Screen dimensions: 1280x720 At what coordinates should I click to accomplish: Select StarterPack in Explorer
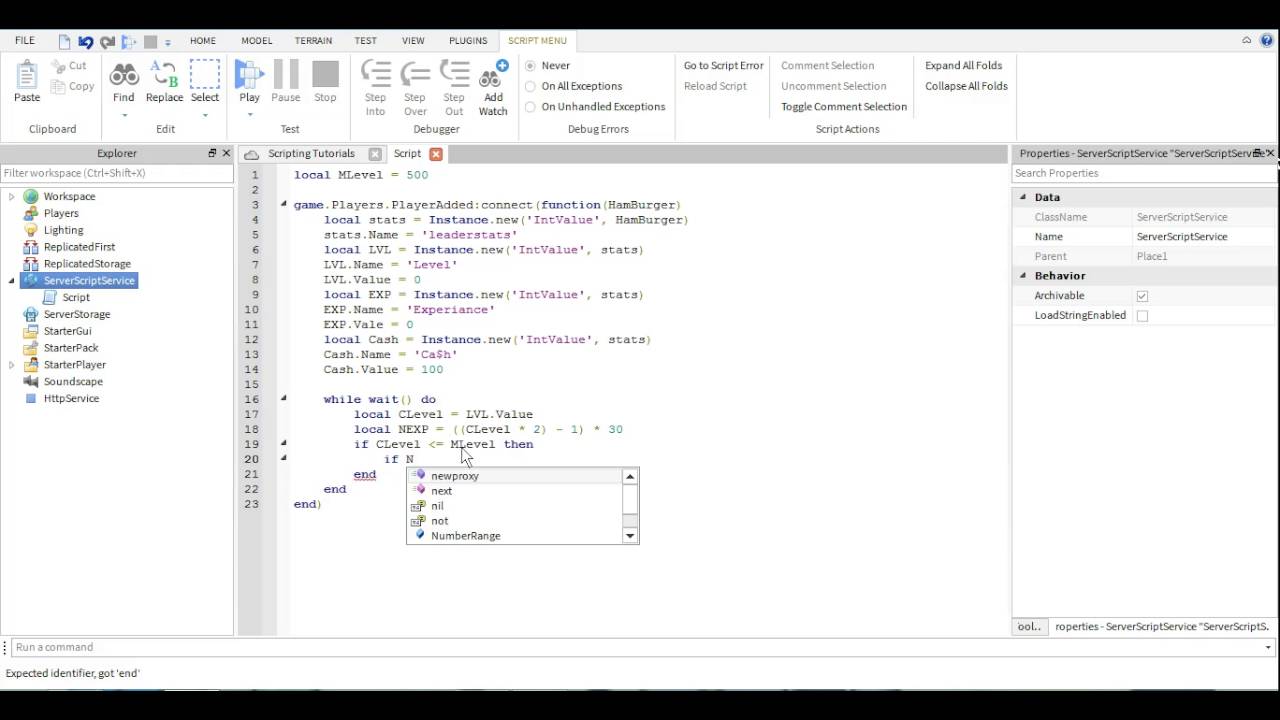[x=71, y=348]
